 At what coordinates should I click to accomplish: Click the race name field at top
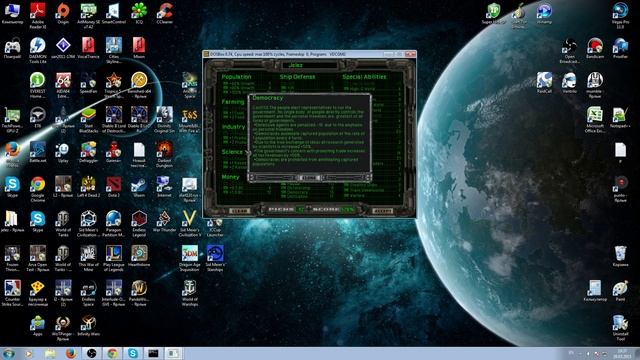tap(309, 65)
